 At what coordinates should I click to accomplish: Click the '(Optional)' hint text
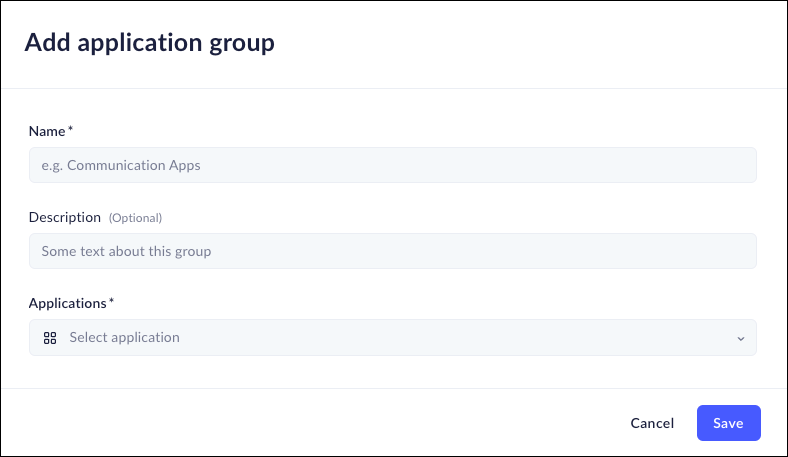[135, 218]
